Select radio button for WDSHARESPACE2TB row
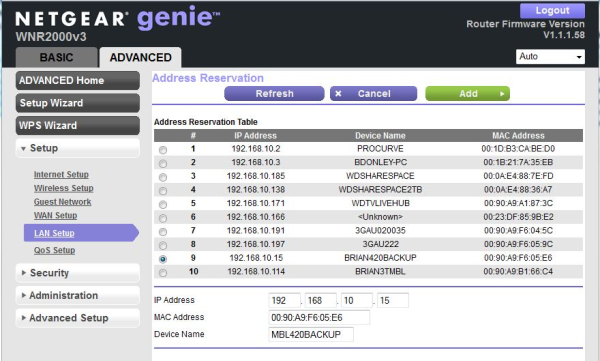Image resolution: width=600 pixels, height=361 pixels. click(163, 191)
